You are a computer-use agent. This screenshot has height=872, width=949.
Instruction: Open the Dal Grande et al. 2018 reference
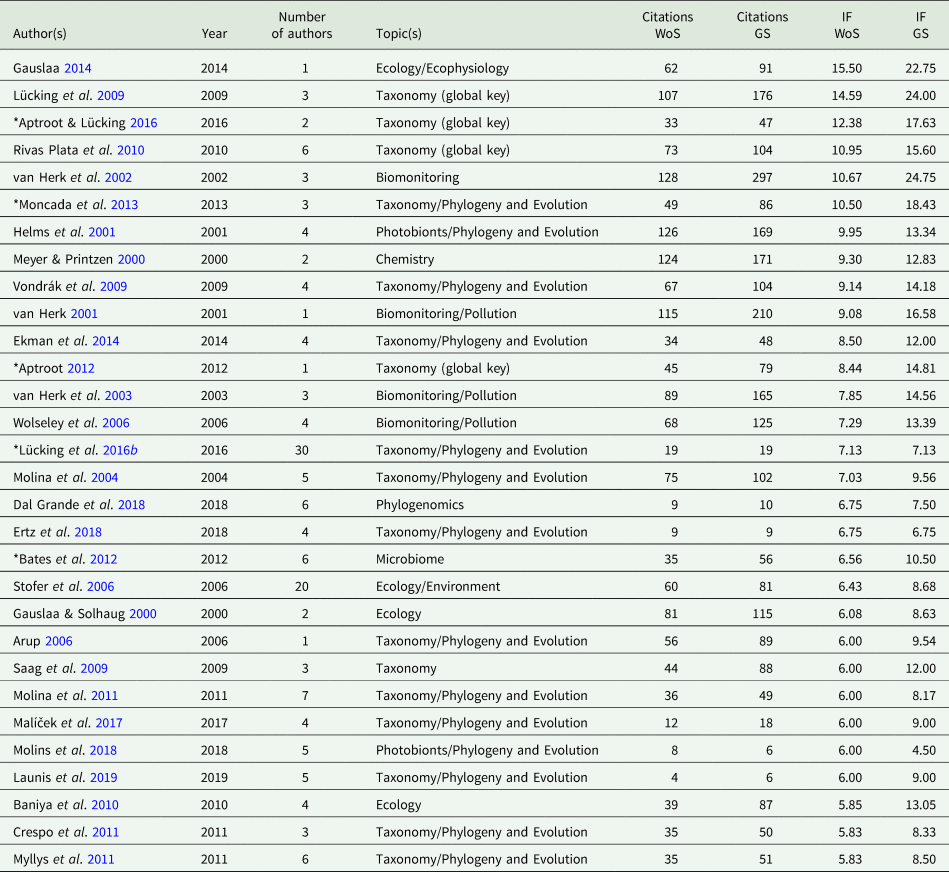[x=130, y=505]
